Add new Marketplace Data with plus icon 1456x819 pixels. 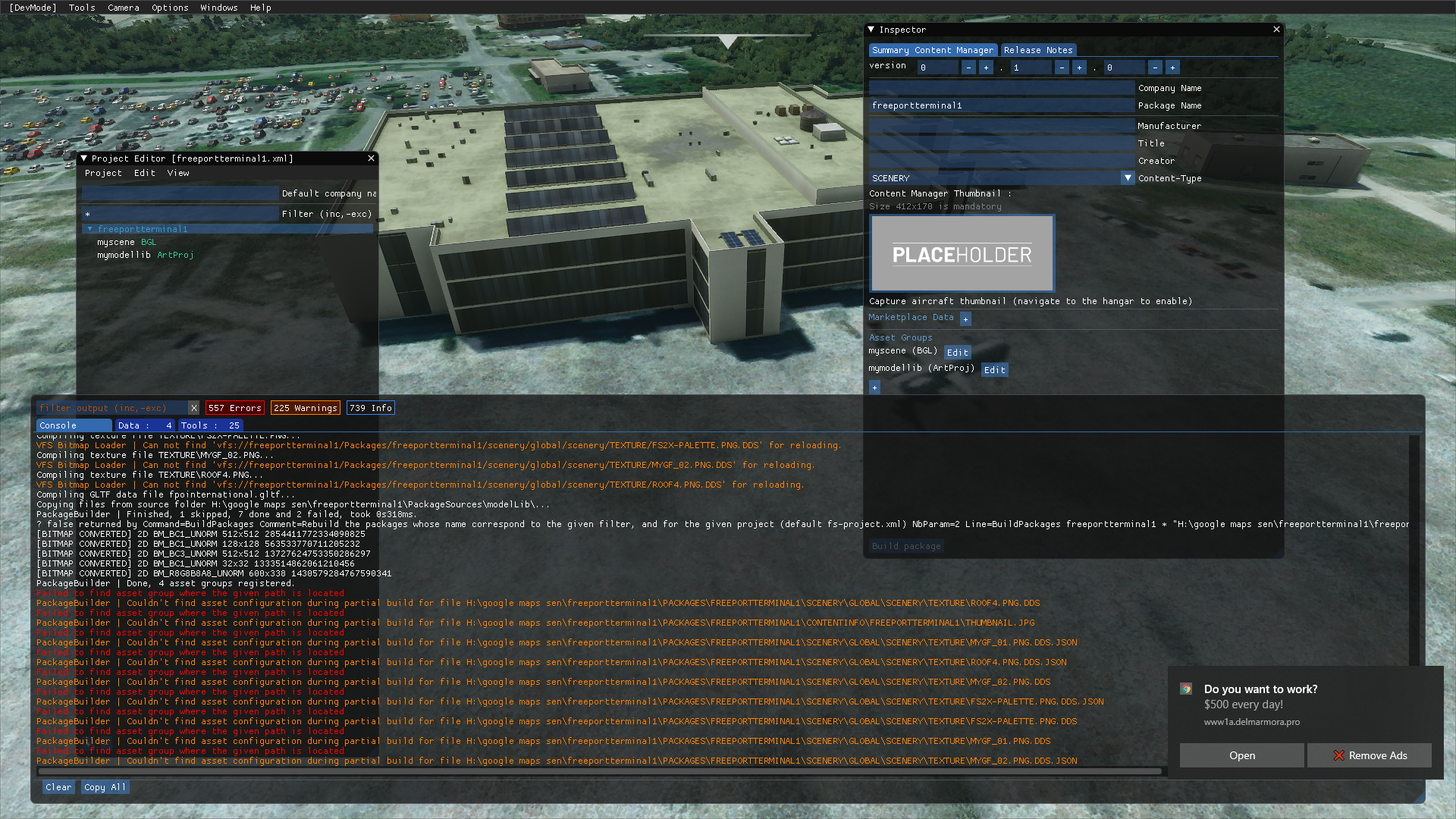(965, 319)
